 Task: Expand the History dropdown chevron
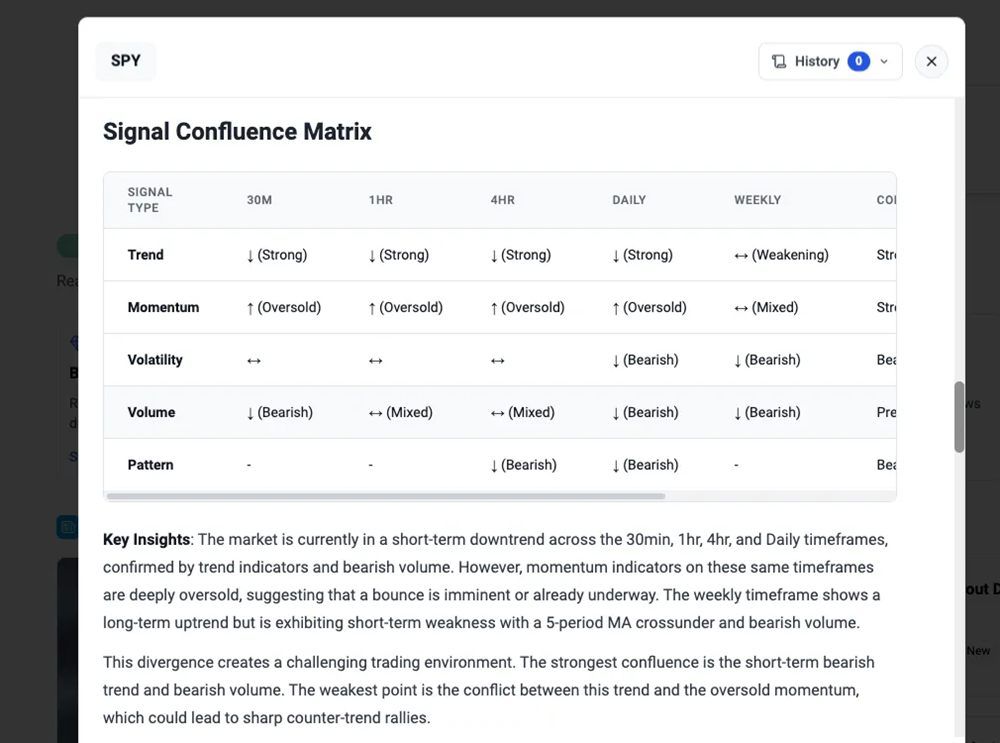click(884, 61)
